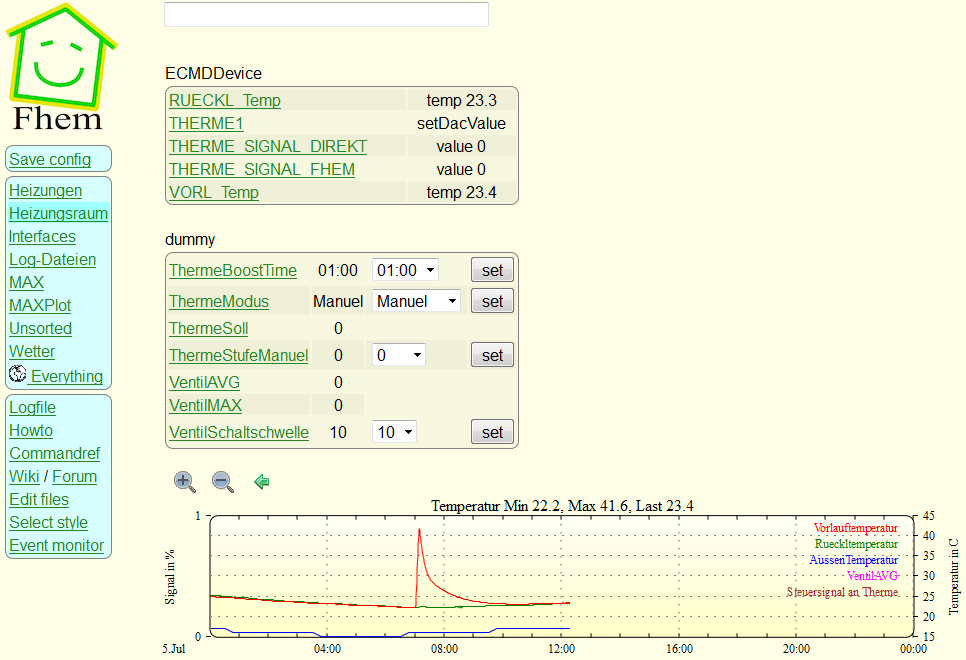Open Edit files link
The height and width of the screenshot is (660, 966).
tap(39, 500)
